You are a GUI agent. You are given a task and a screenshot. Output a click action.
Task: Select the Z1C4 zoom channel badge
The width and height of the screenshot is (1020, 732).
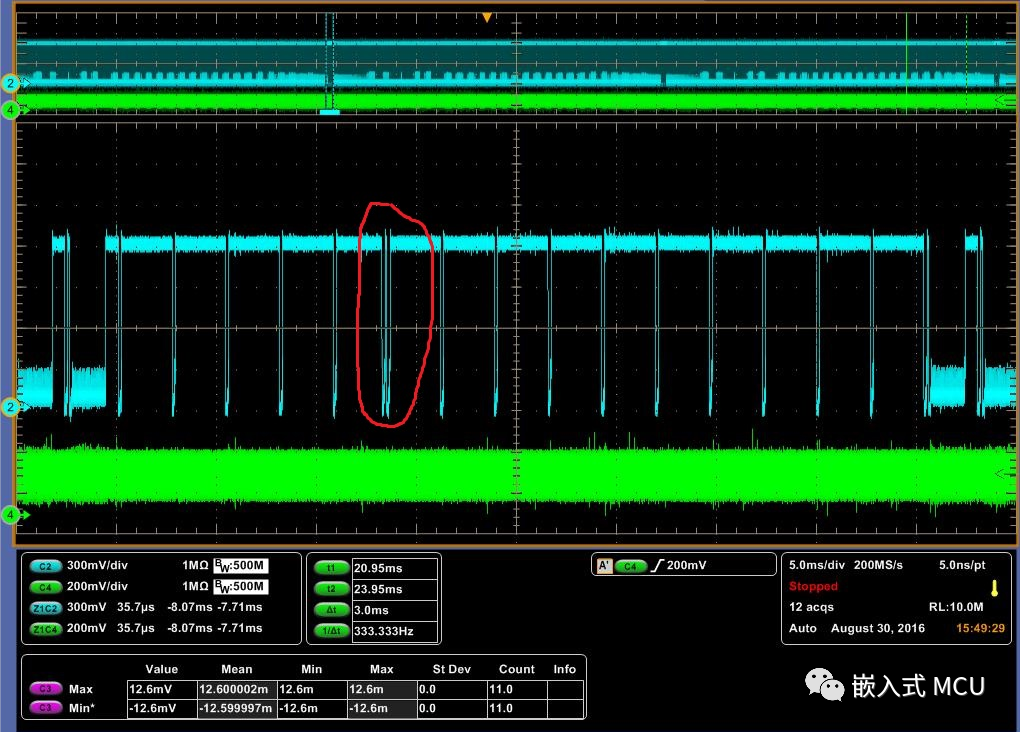coord(46,628)
